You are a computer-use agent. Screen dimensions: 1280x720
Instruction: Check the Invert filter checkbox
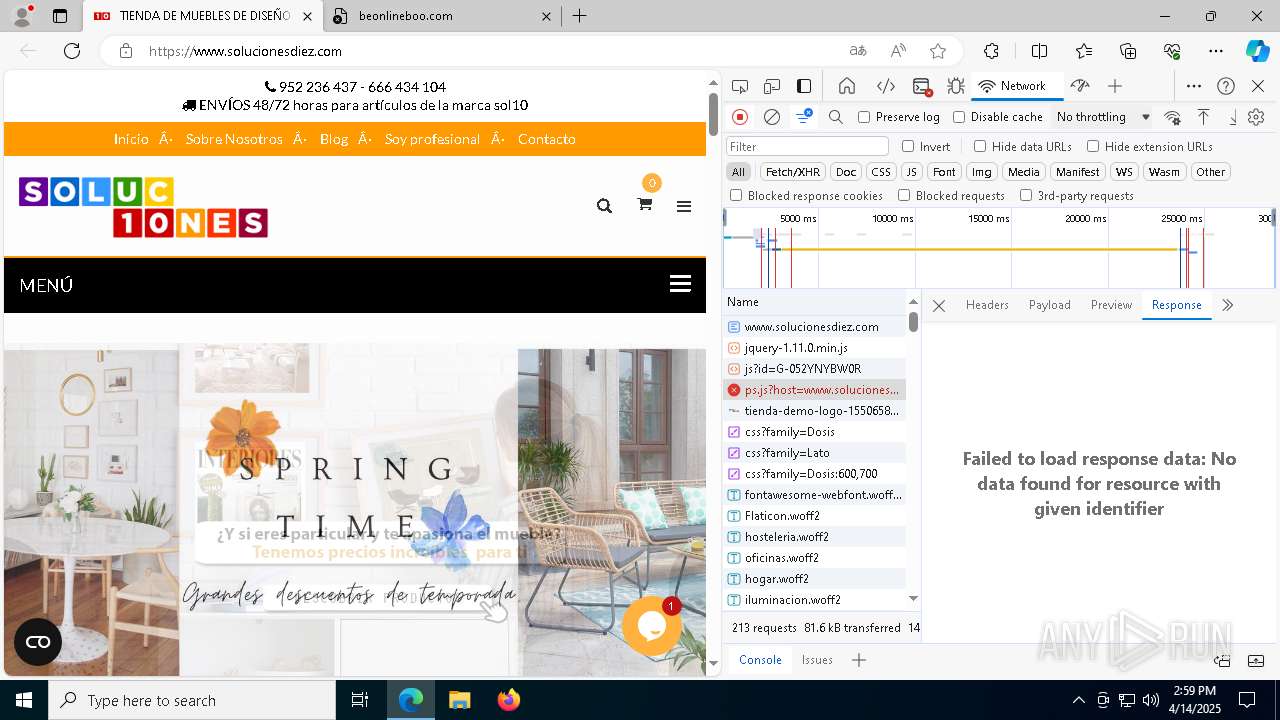pyautogui.click(x=908, y=146)
